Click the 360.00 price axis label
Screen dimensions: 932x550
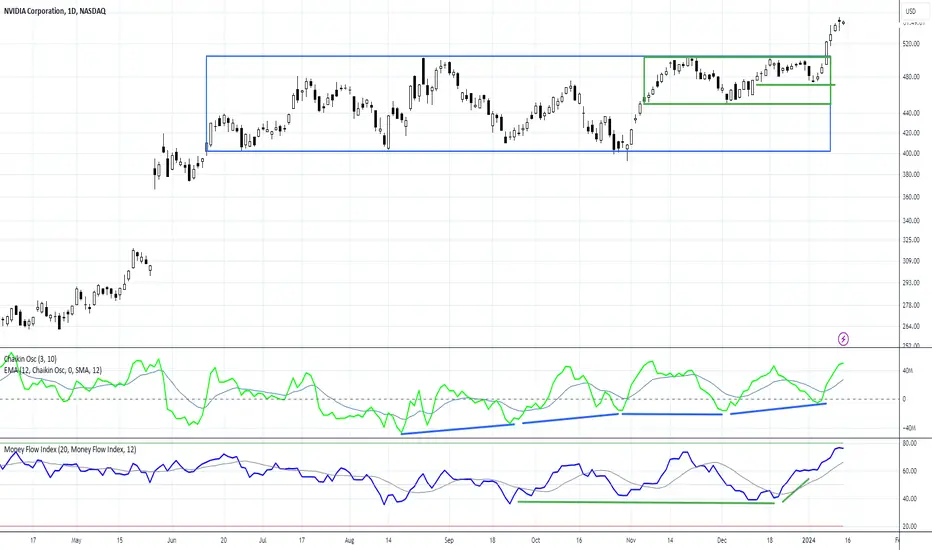[911, 197]
